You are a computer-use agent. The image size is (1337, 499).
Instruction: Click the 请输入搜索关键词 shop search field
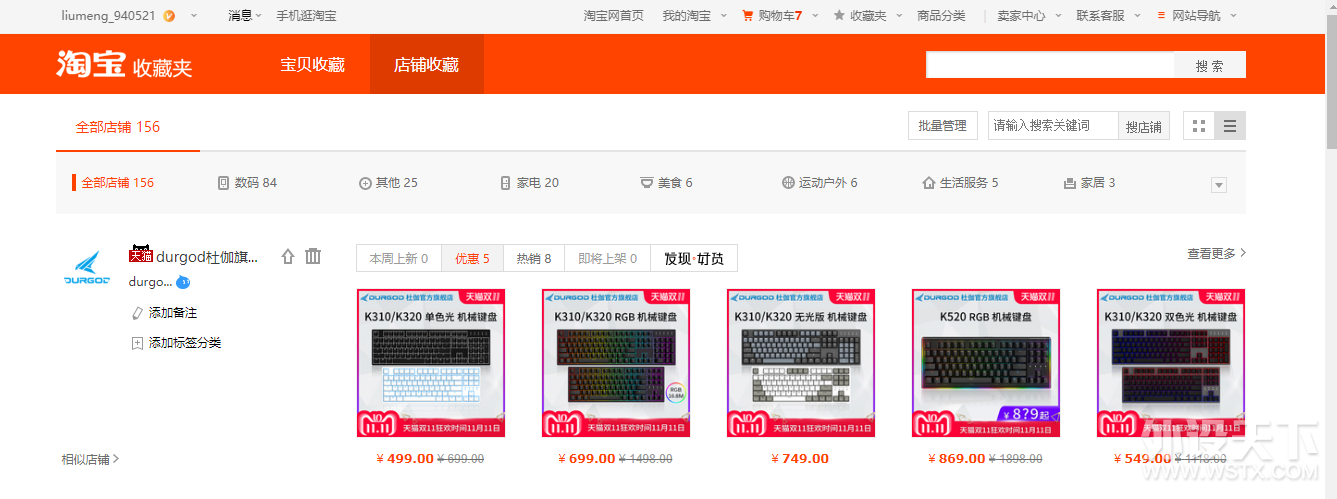1053,126
